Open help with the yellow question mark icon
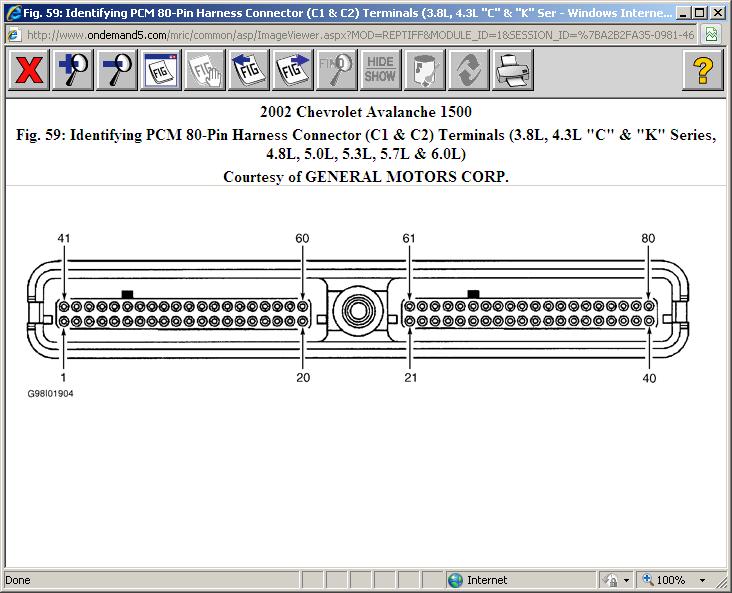Viewport: 732px width, 593px height. coord(703,70)
